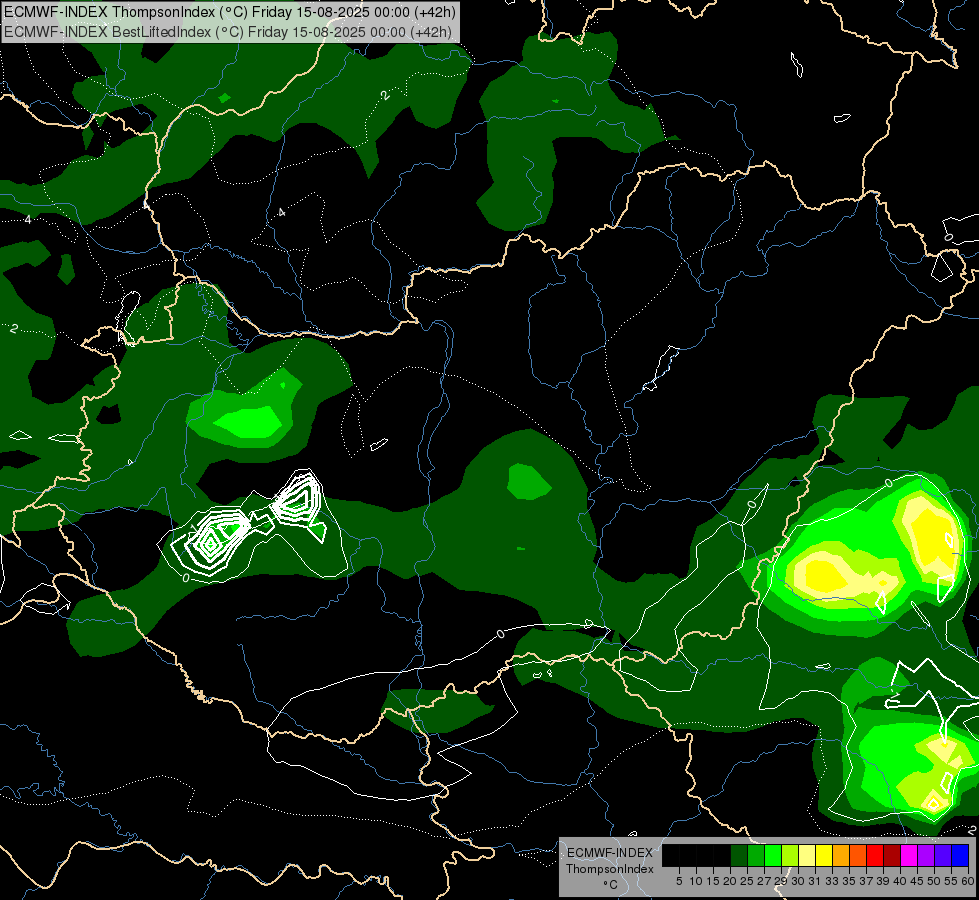Viewport: 979px width, 900px height.
Task: Click the ThompsonIndex forecast title line
Action: point(230,11)
